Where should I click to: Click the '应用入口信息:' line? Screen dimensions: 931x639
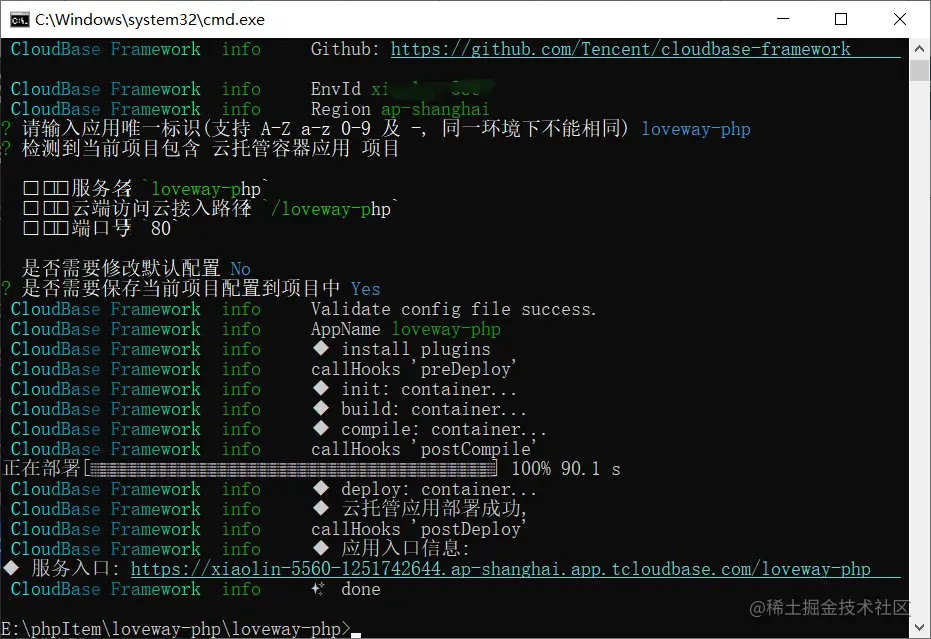tap(391, 549)
